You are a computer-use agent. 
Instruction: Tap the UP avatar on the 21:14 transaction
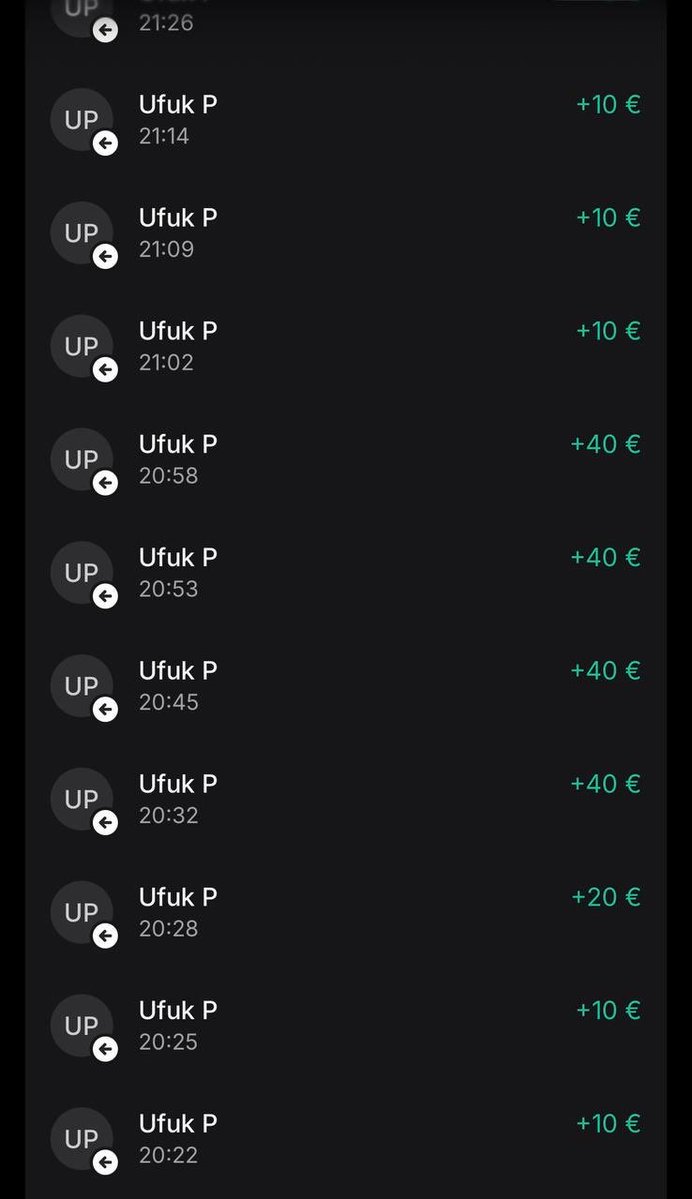coord(82,119)
